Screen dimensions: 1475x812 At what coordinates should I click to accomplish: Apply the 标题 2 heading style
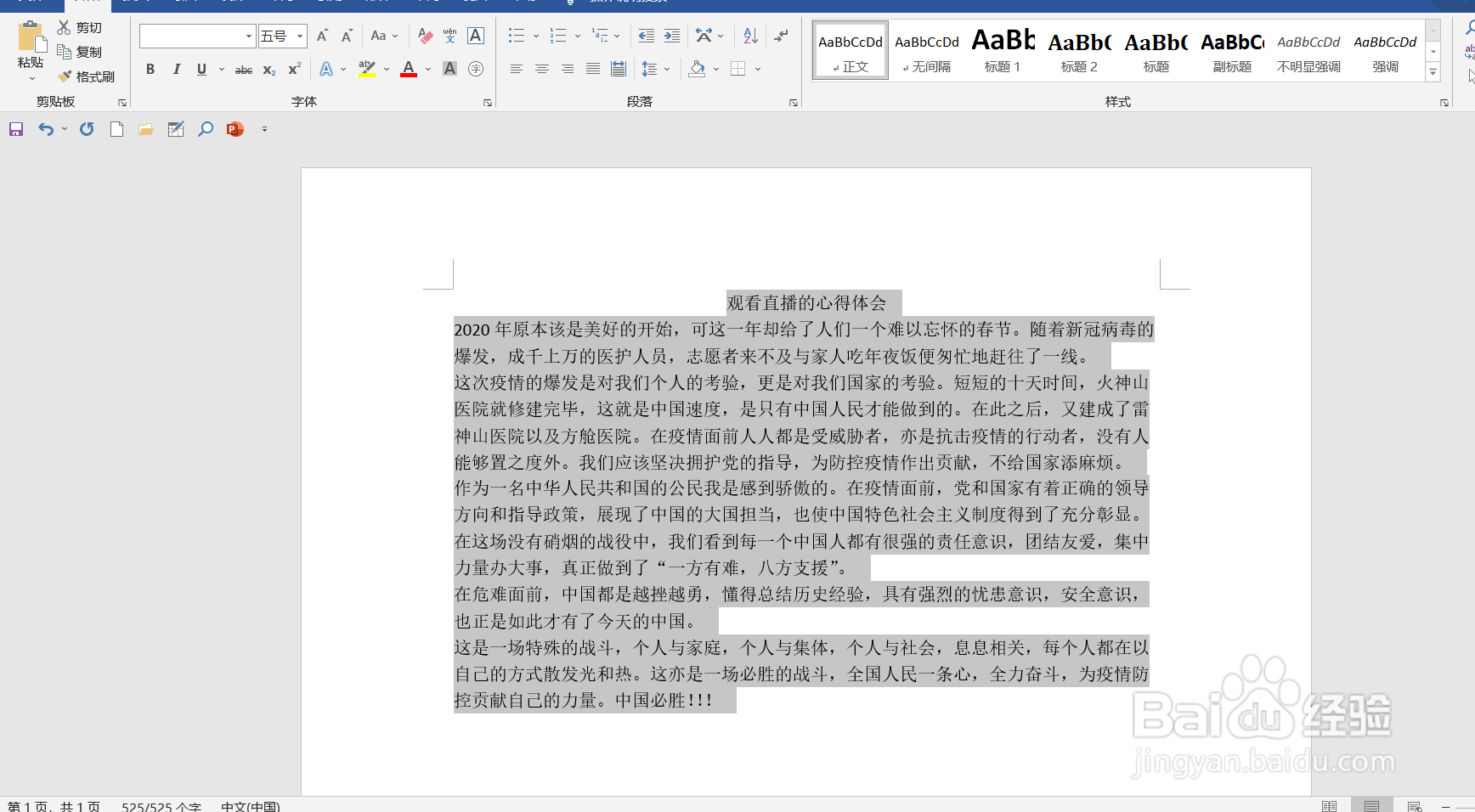1079,51
